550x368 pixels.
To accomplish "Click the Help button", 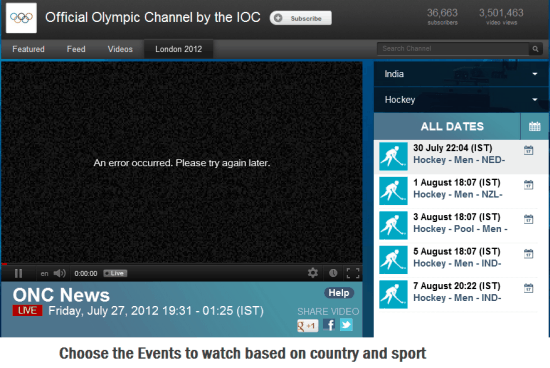I will 339,293.
